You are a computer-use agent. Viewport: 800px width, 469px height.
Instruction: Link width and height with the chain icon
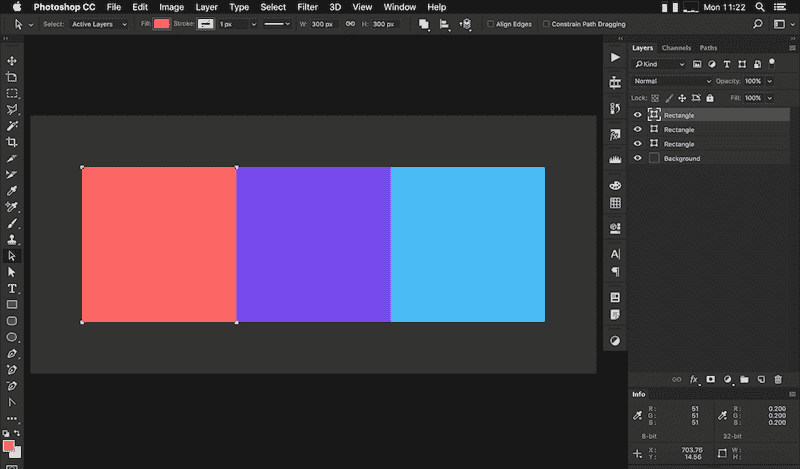tap(350, 24)
